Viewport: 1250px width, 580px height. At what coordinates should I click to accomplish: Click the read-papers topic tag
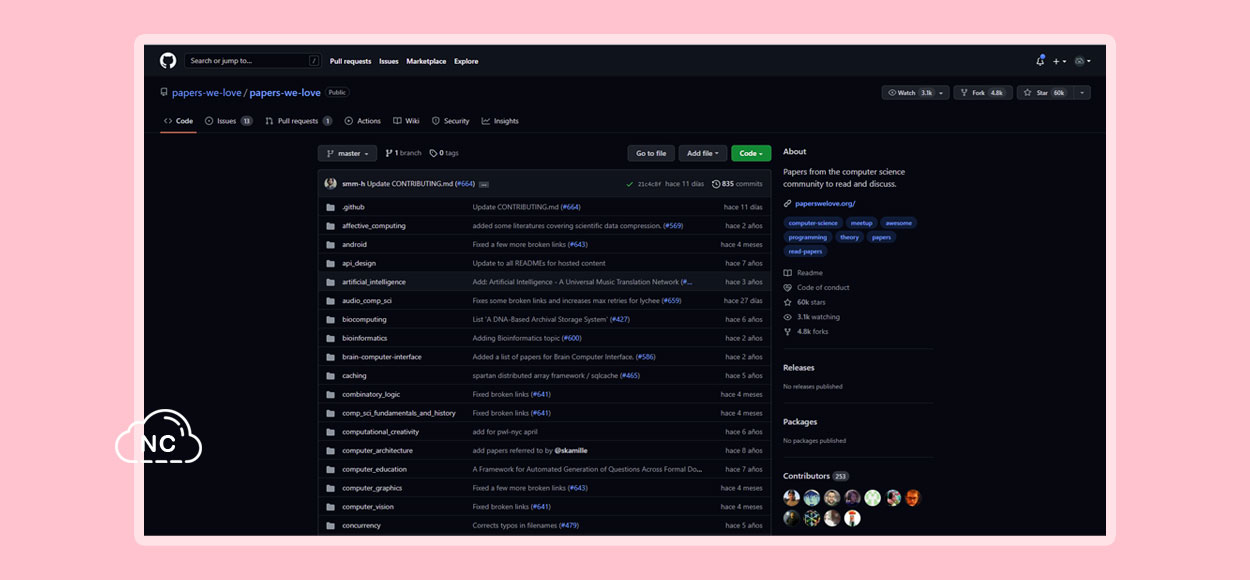coord(805,251)
